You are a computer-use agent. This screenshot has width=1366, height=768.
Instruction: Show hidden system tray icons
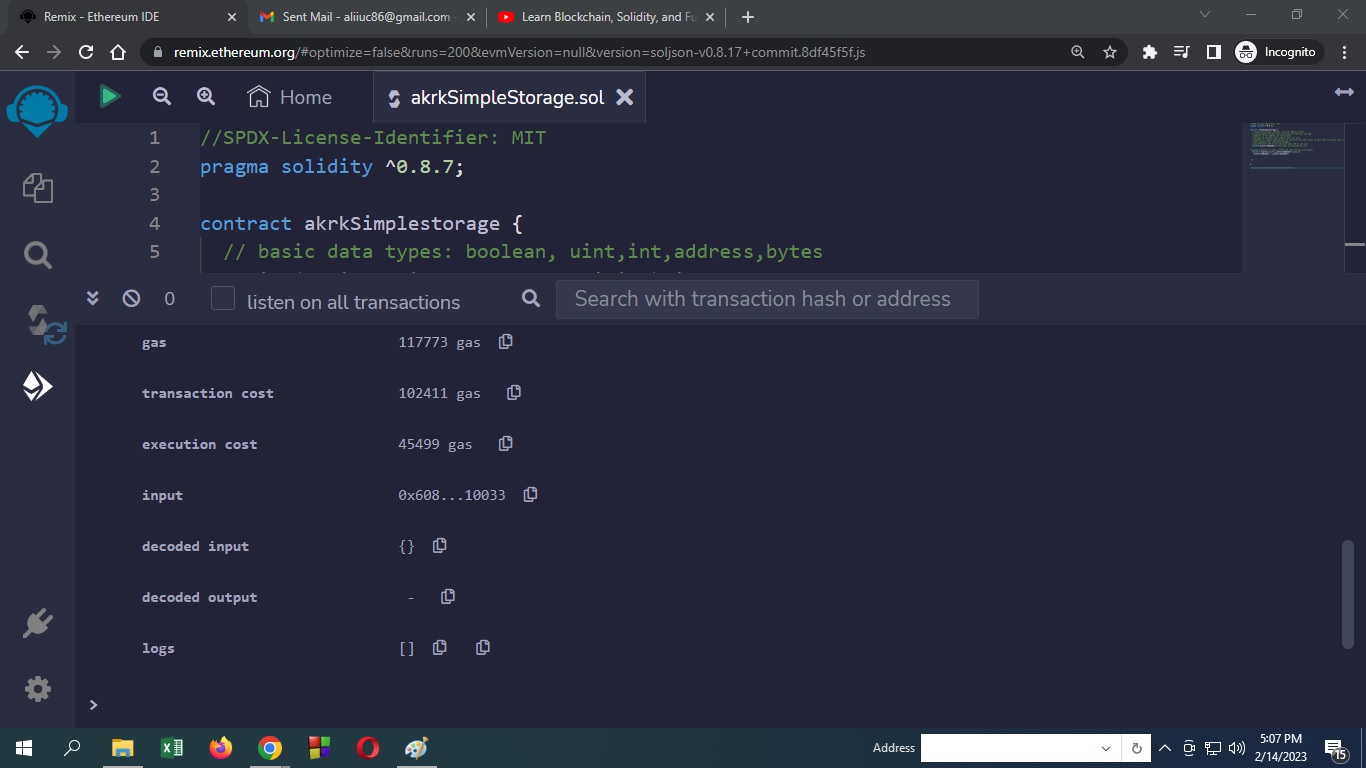coord(1165,748)
